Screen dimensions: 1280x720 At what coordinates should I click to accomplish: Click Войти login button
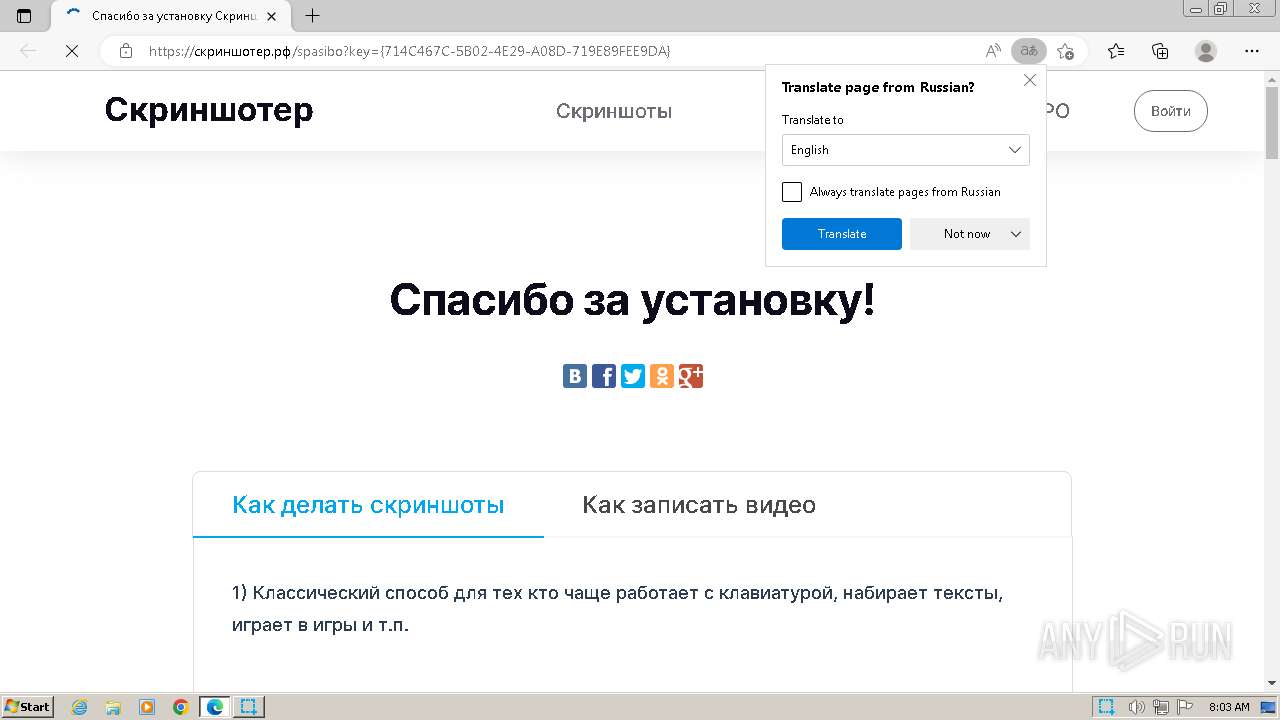click(x=1171, y=111)
